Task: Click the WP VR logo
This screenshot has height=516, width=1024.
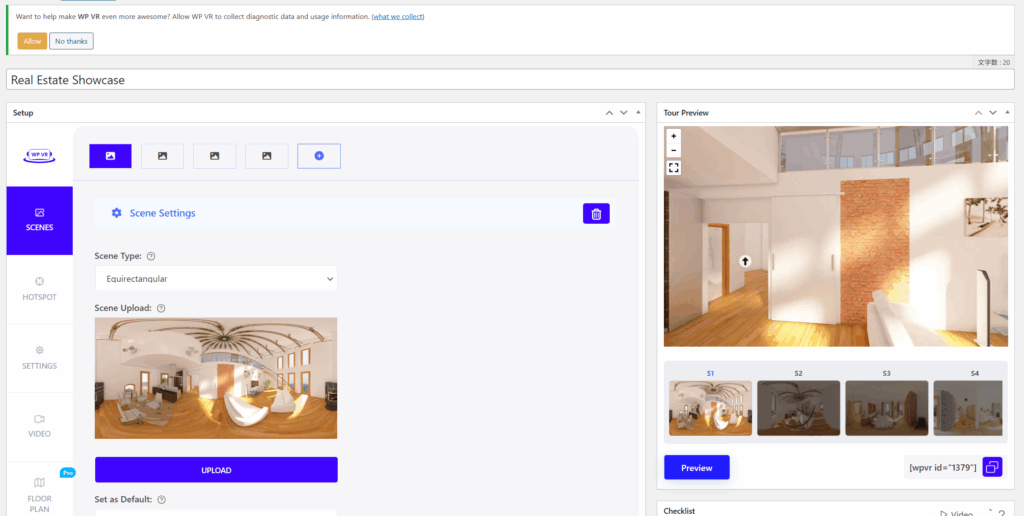Action: pyautogui.click(x=40, y=155)
